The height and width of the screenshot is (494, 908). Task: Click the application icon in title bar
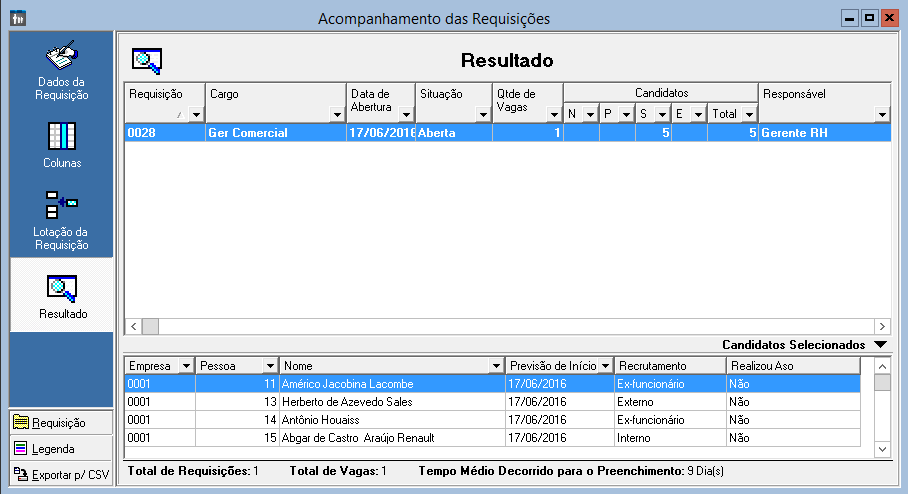17,18
